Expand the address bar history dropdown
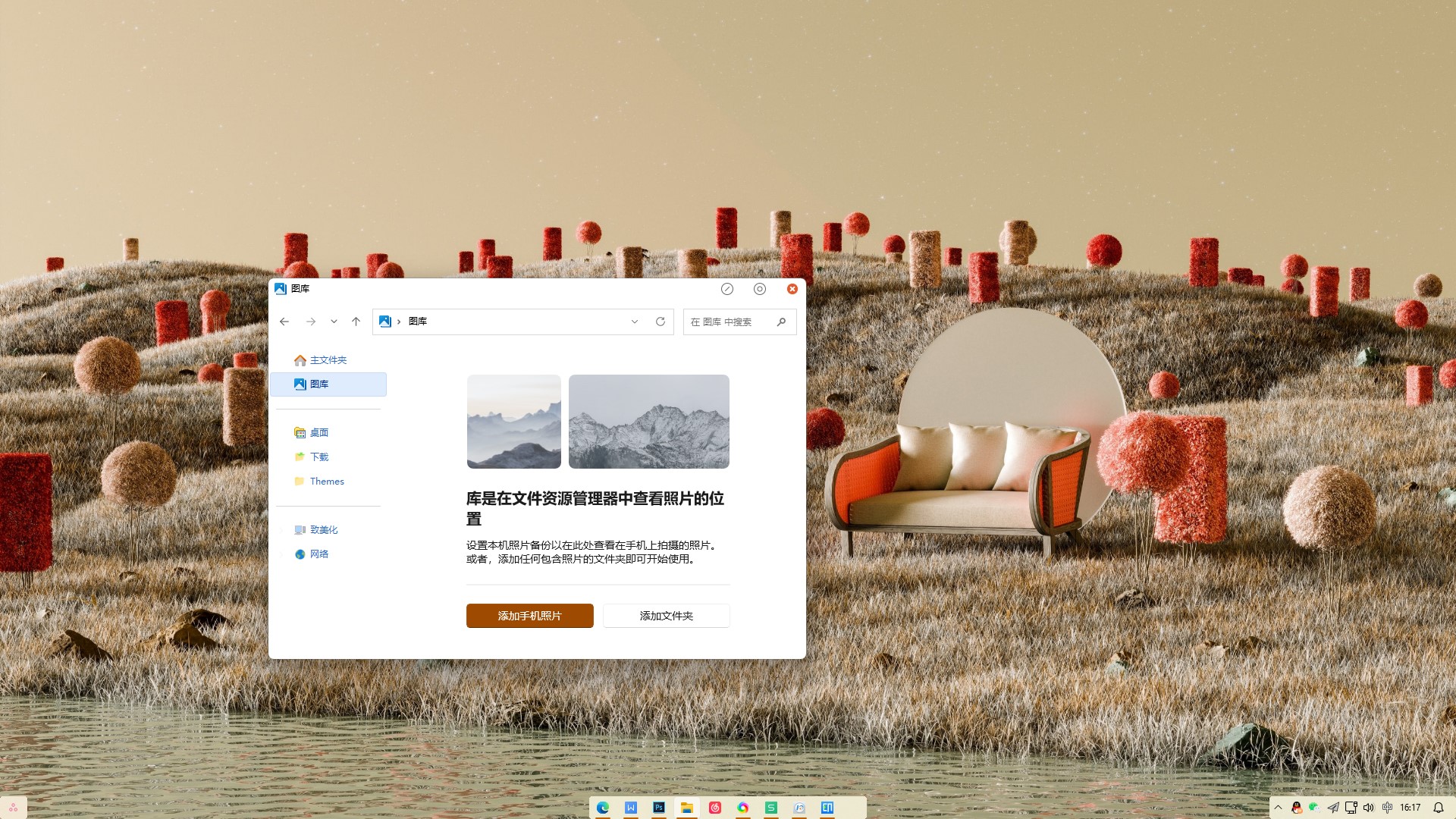 [635, 322]
